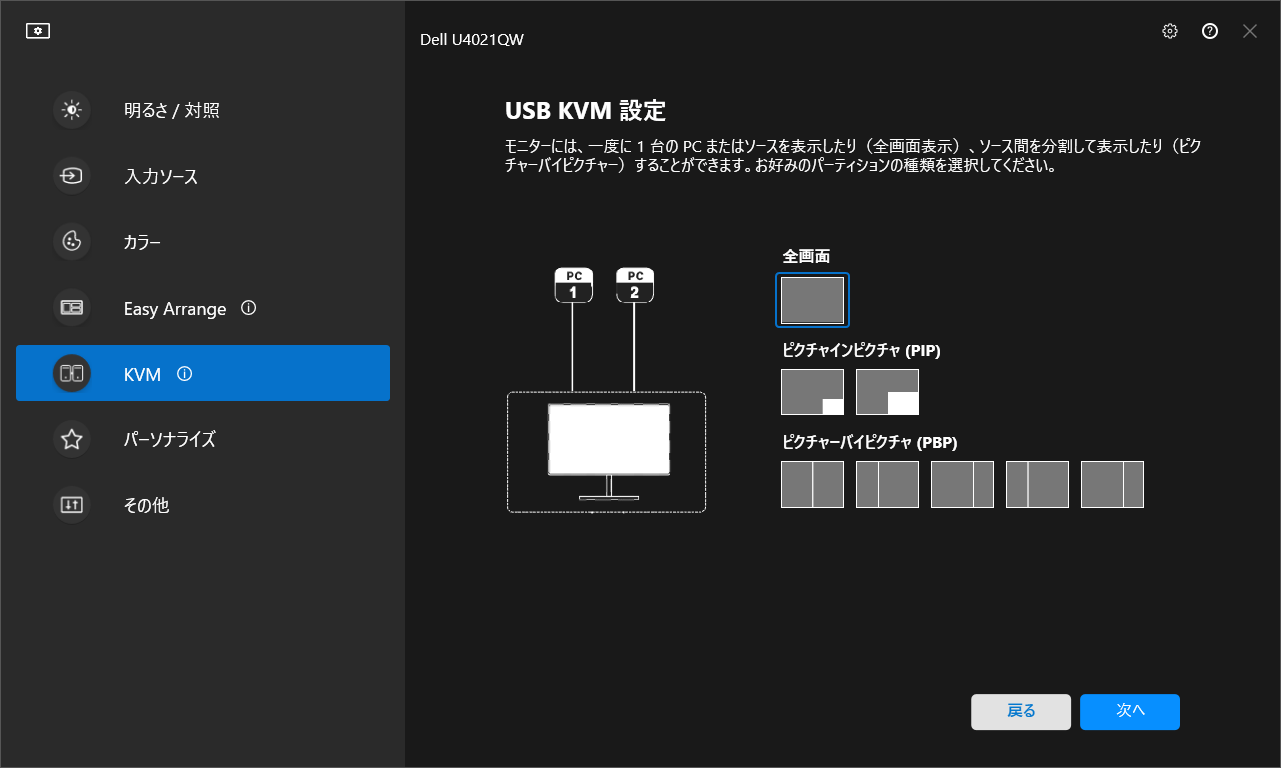Screen dimensions: 1281x768
Task: Click the input source icon in sidebar
Action: click(x=72, y=176)
